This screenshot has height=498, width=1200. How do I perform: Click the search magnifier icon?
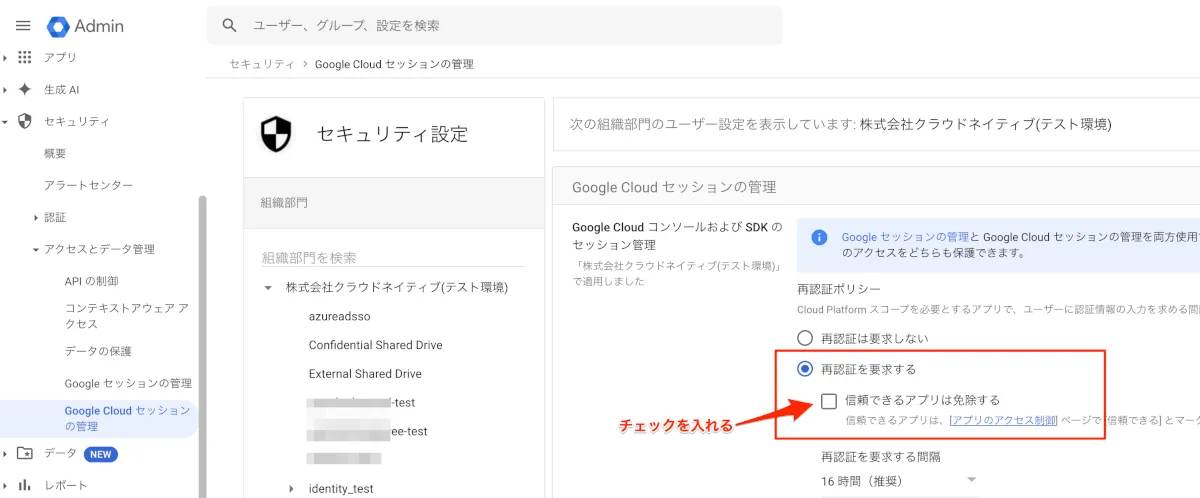coord(230,25)
